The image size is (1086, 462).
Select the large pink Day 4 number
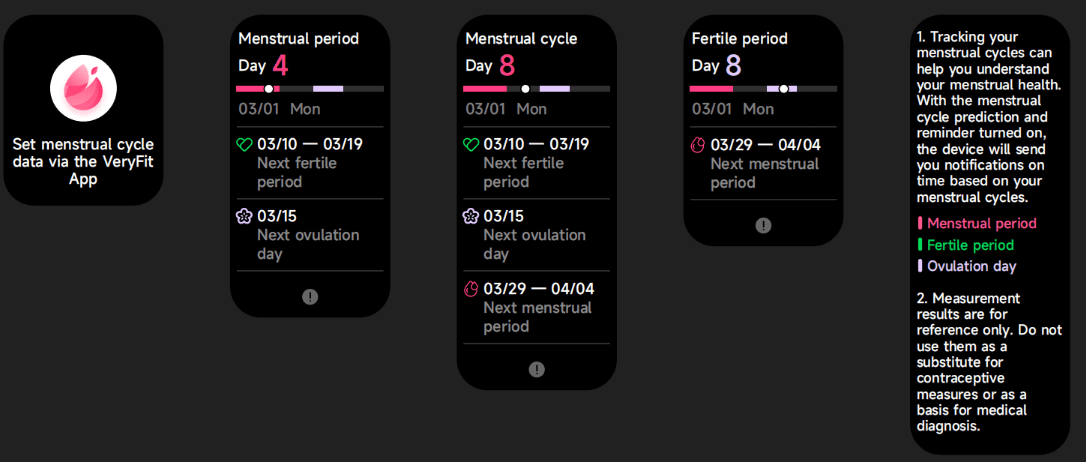[x=281, y=66]
